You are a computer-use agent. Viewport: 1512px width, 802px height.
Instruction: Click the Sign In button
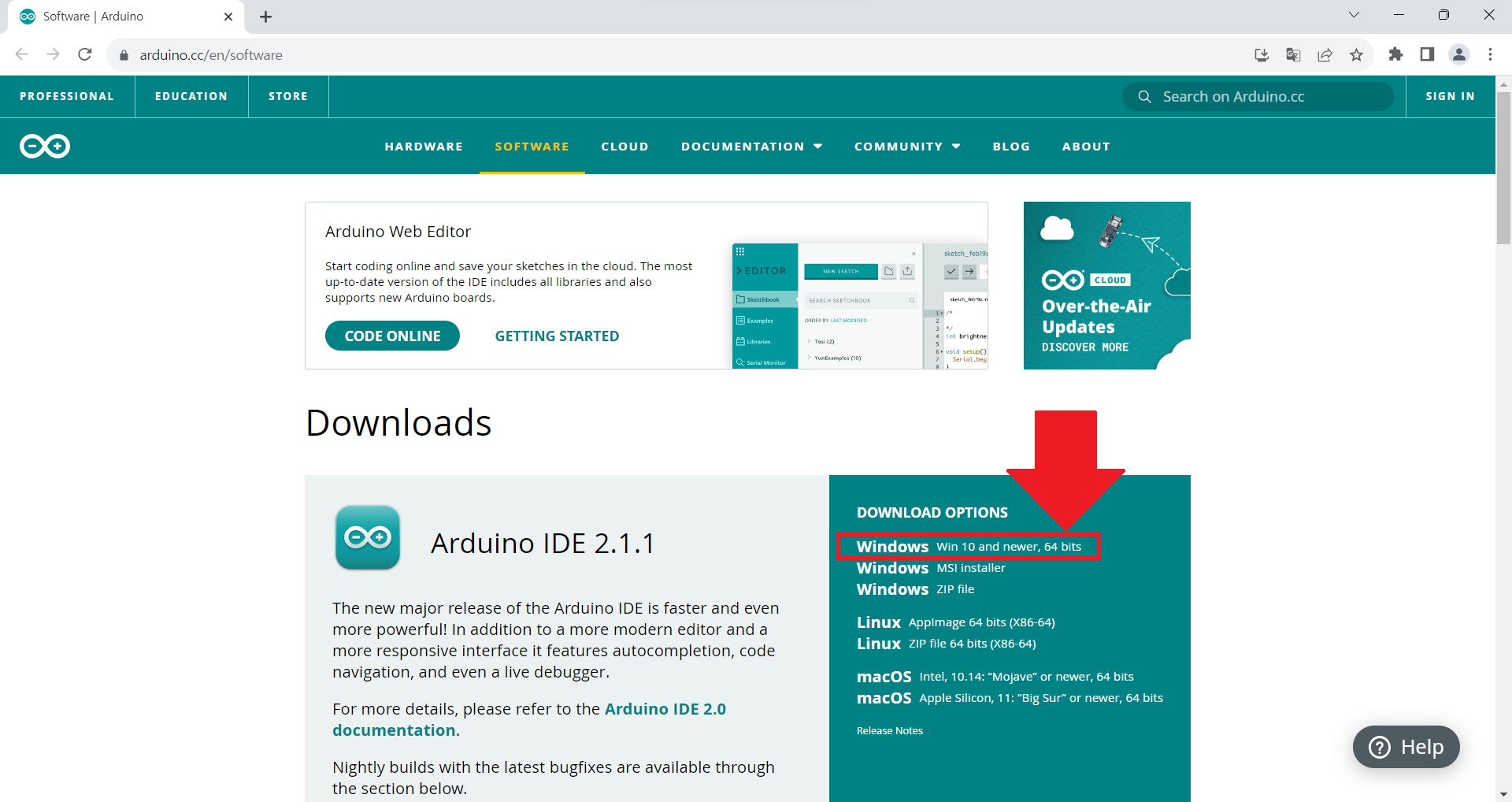click(1450, 96)
